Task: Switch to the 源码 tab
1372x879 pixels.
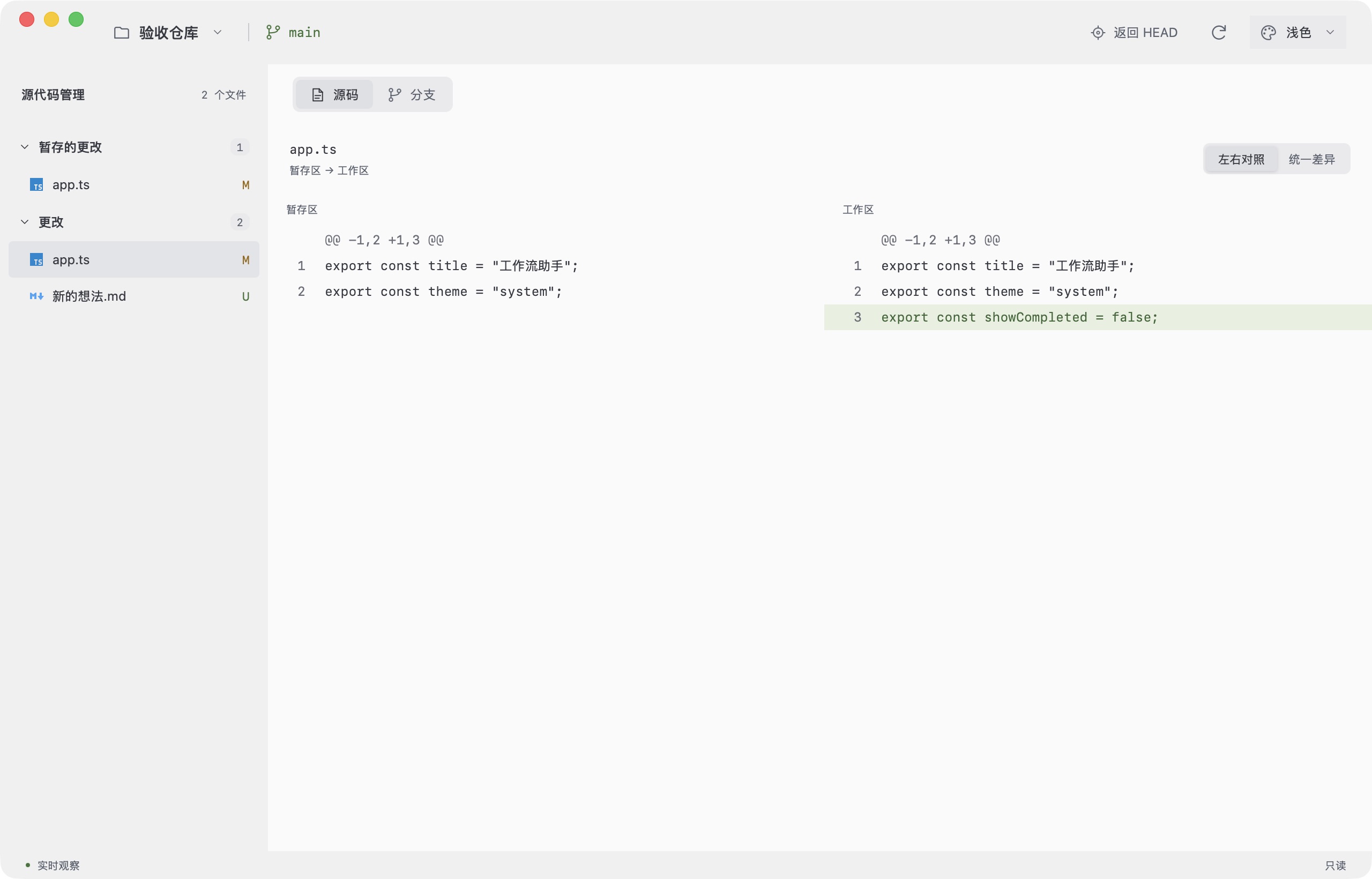Action: [x=334, y=95]
